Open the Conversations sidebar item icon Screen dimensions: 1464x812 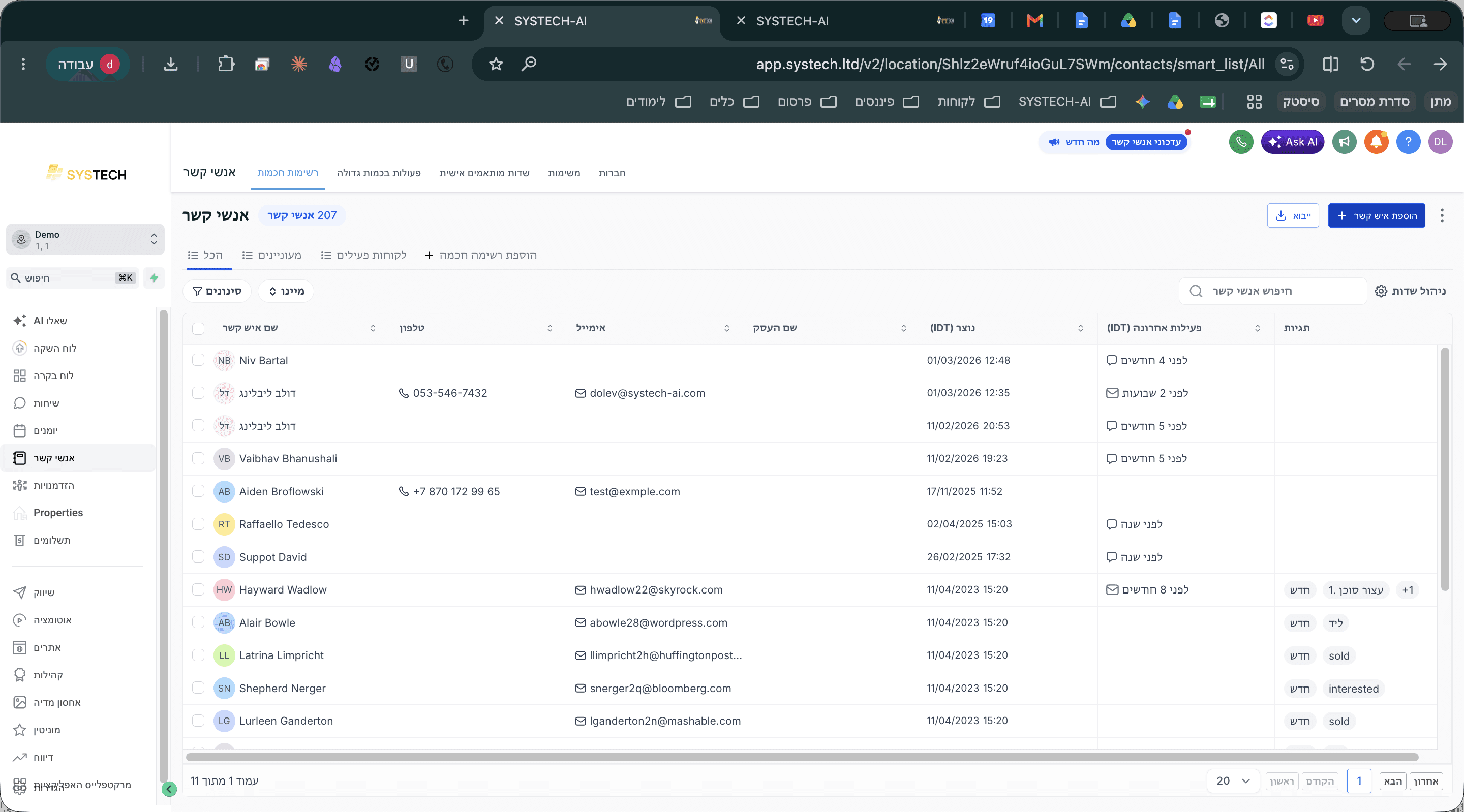(x=20, y=403)
